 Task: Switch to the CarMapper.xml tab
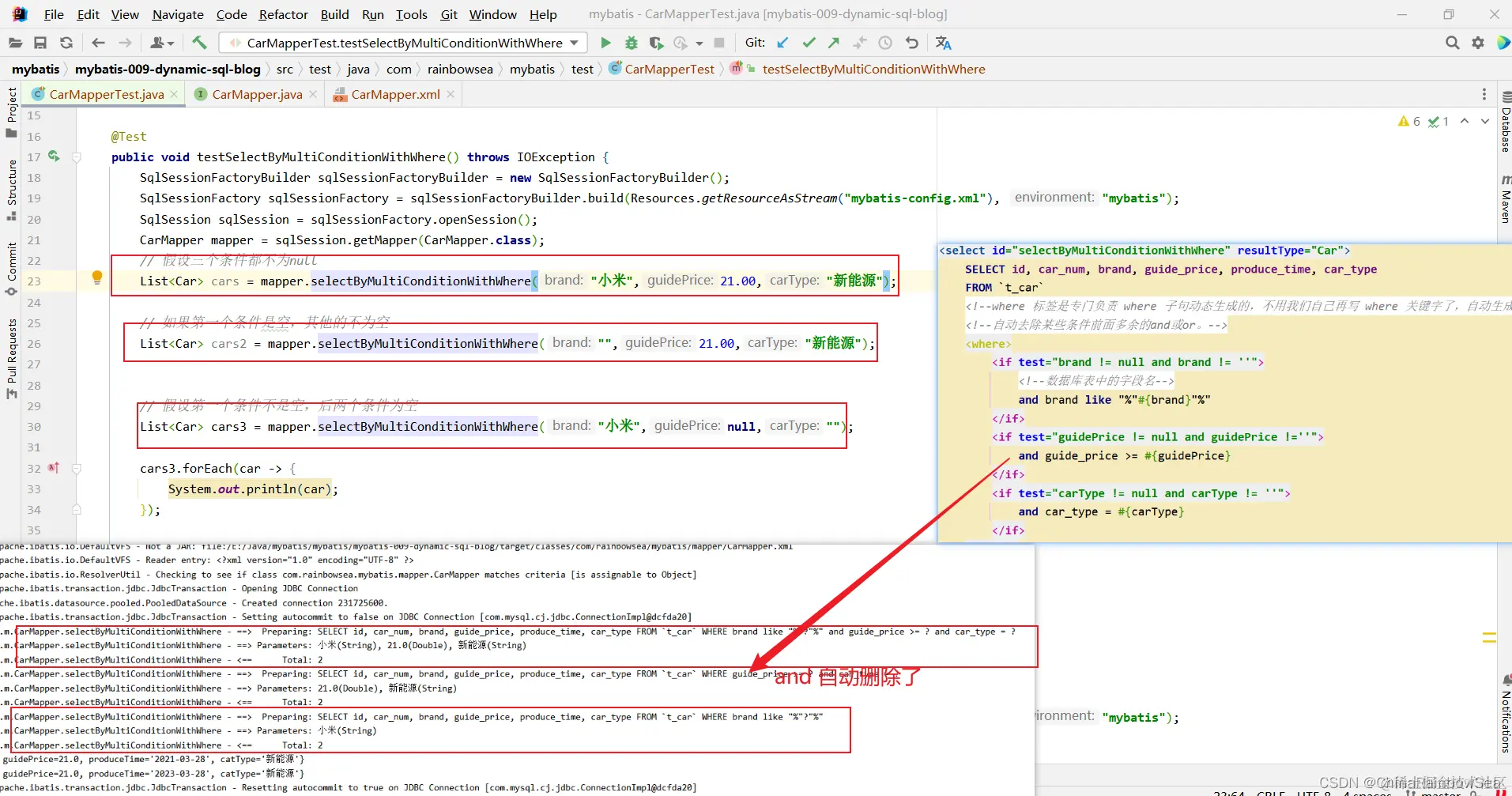pyautogui.click(x=395, y=94)
